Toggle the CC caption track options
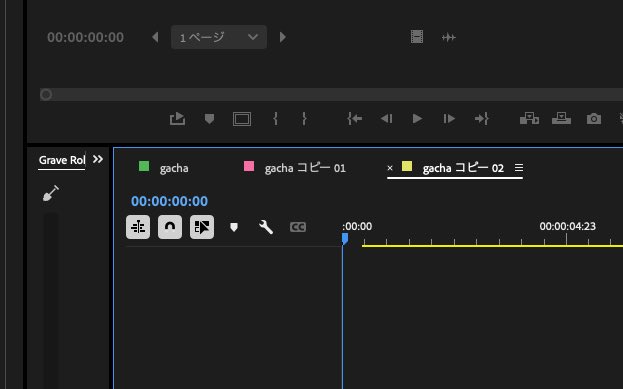Screen dimensions: 623x389 (298, 227)
